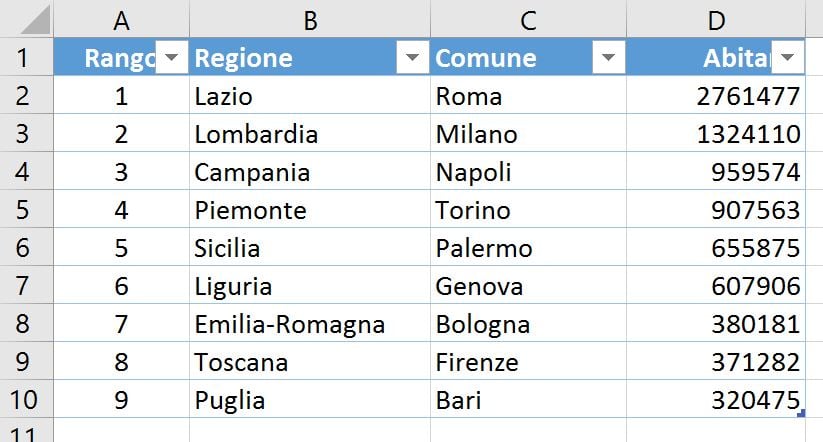Select column B header
This screenshot has width=823, height=442.
click(x=310, y=19)
